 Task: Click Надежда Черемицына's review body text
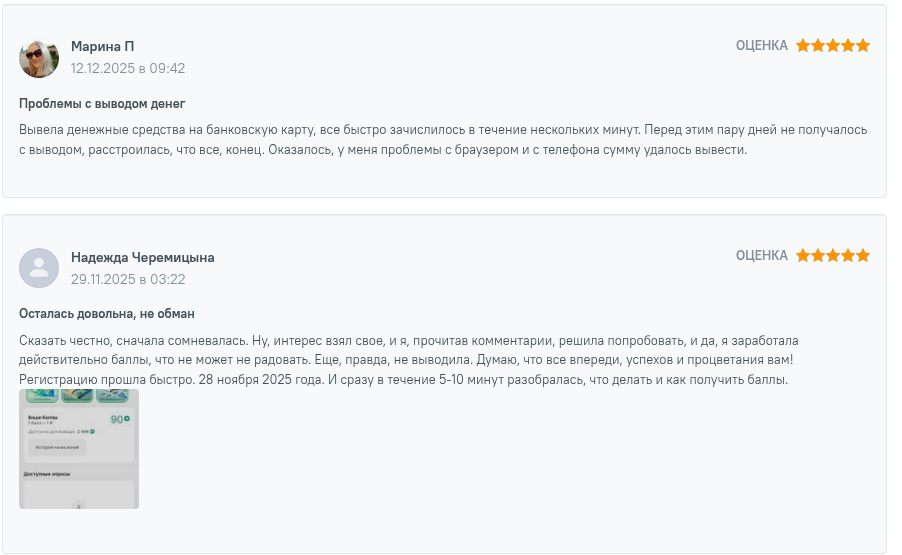(x=410, y=360)
